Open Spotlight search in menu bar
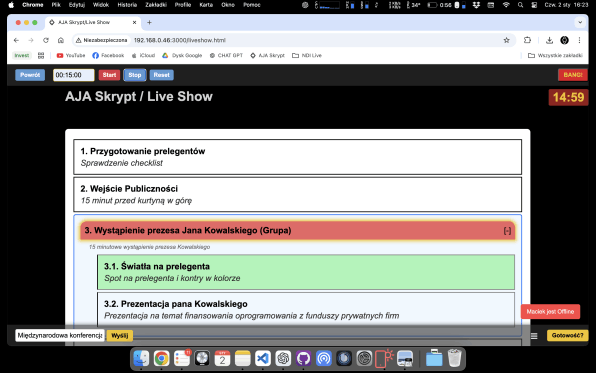The image size is (596, 373). 520,5
